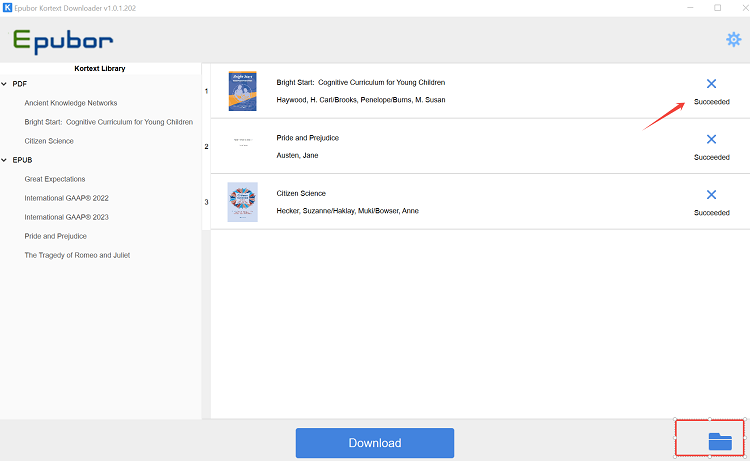Open the output folder icon
The height and width of the screenshot is (461, 750).
(x=720, y=441)
